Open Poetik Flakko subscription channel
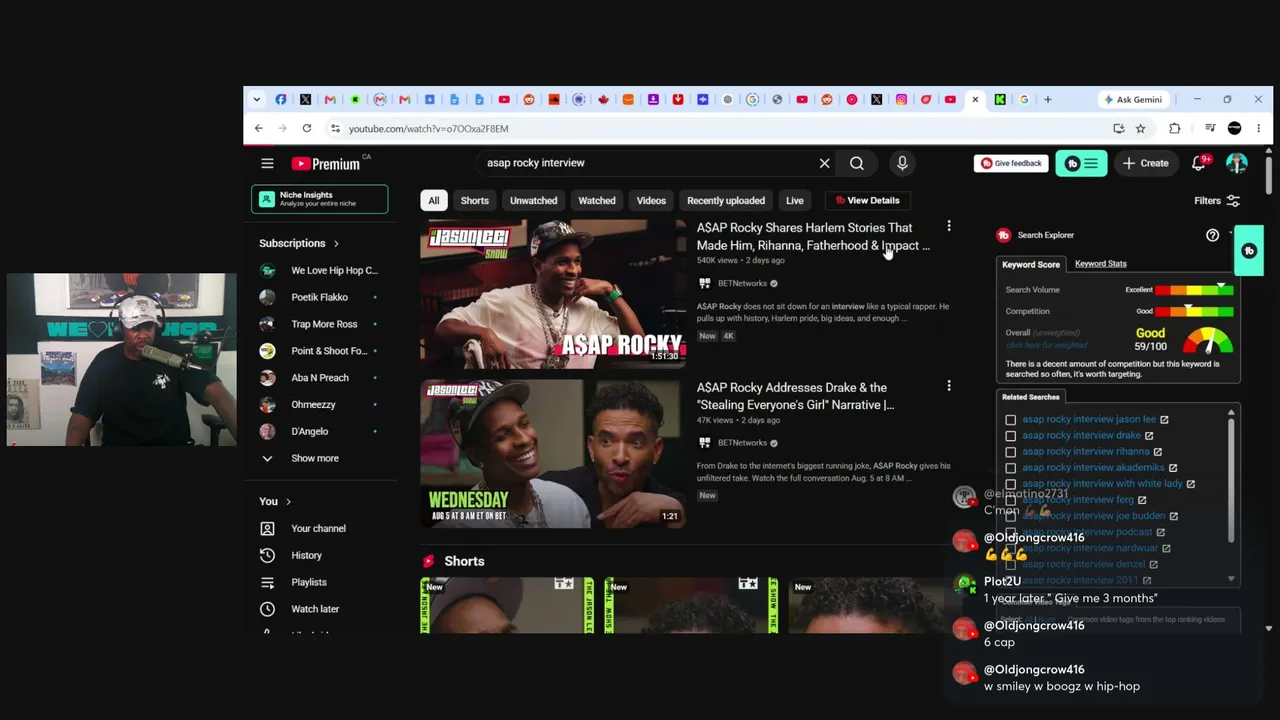1280x720 pixels. click(x=320, y=297)
